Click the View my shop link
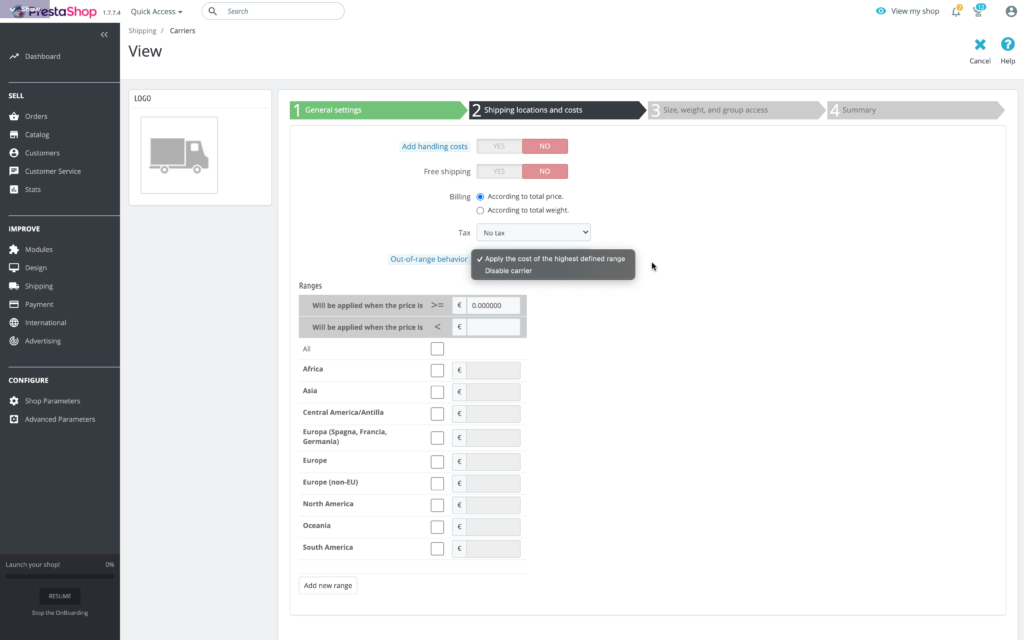Screen dimensions: 1024x640 pyautogui.click(x=915, y=11)
